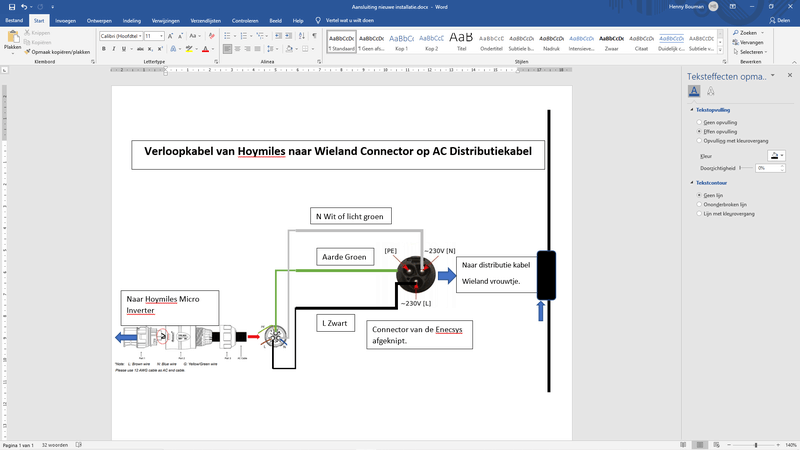Apply underline formatting
Viewport: 800px width, 450px height.
(124, 49)
